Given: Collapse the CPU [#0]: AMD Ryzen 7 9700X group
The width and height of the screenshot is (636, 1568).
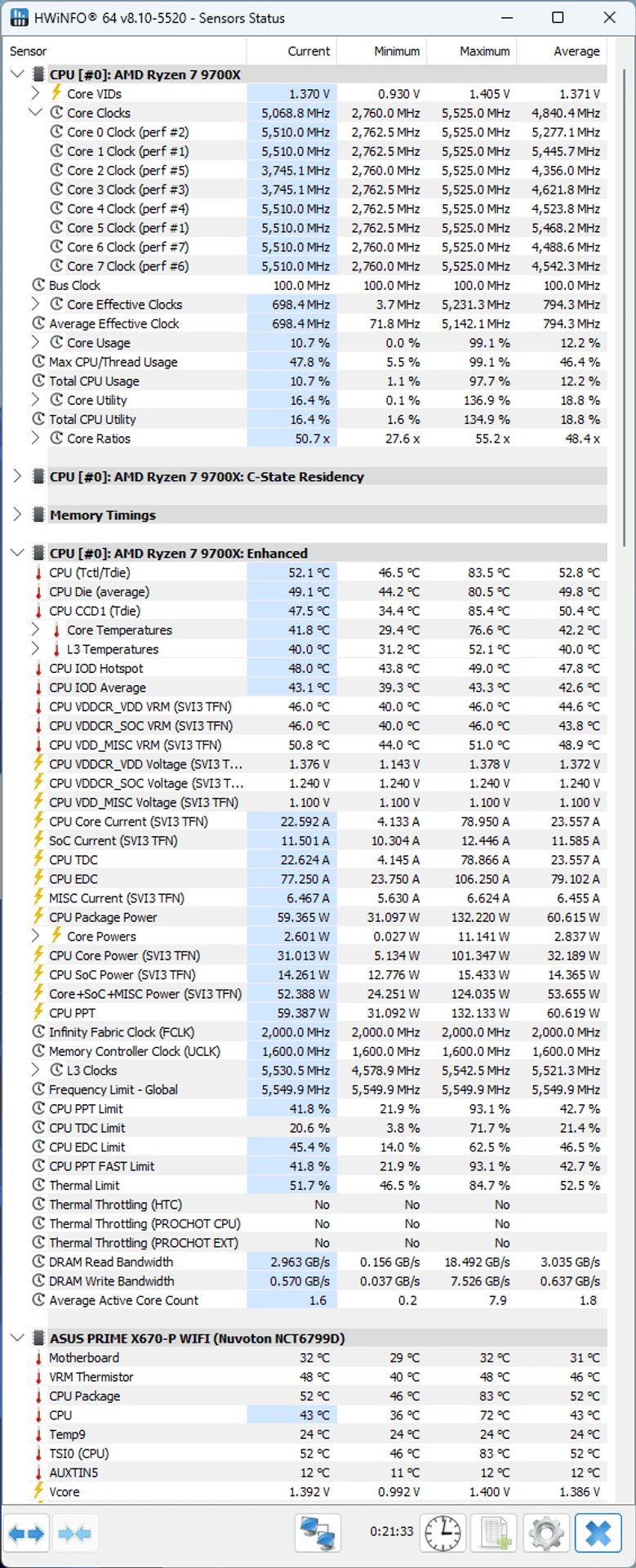Looking at the screenshot, I should tap(17, 74).
